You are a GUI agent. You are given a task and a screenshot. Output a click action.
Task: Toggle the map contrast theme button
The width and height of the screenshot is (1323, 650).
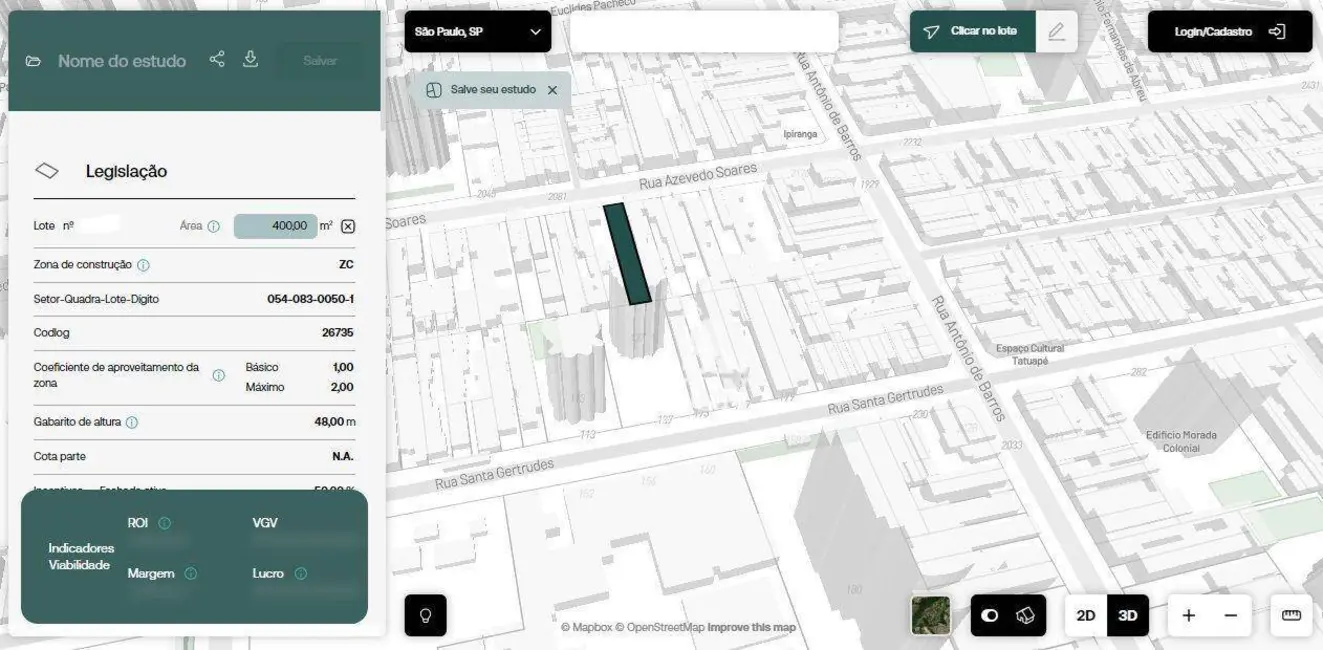point(990,616)
